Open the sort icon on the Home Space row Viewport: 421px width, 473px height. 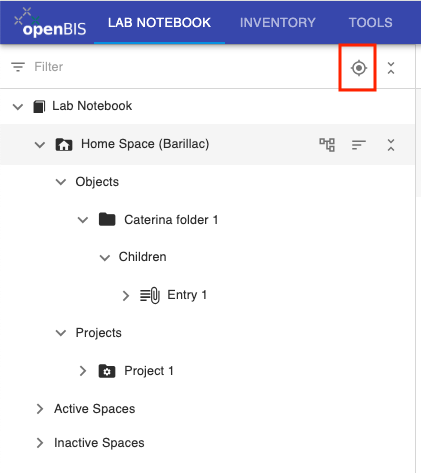[359, 145]
